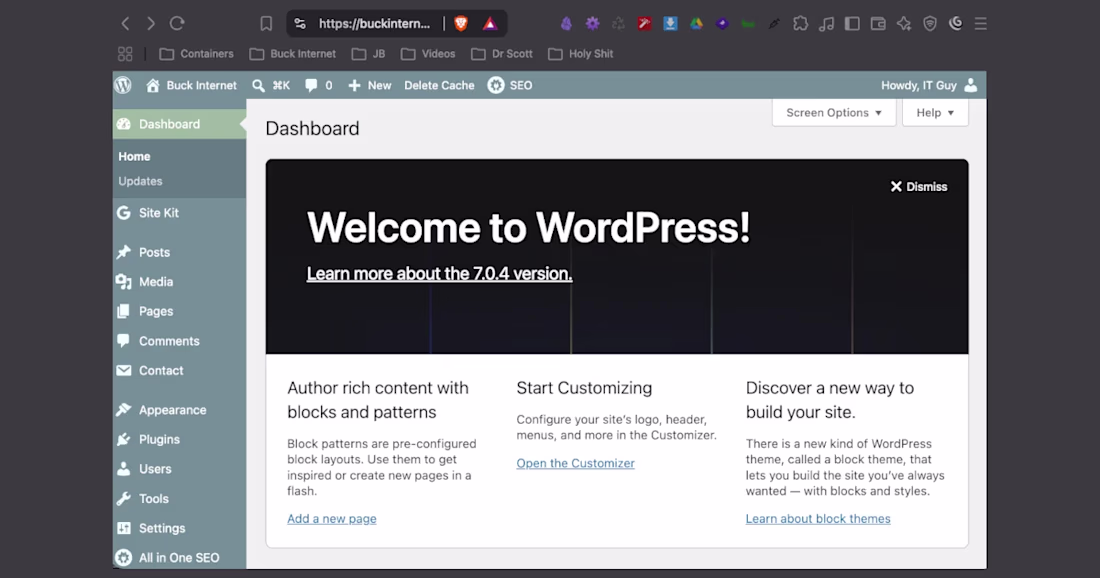The image size is (1100, 578).
Task: Open the tab groups grid icon
Action: [x=125, y=54]
